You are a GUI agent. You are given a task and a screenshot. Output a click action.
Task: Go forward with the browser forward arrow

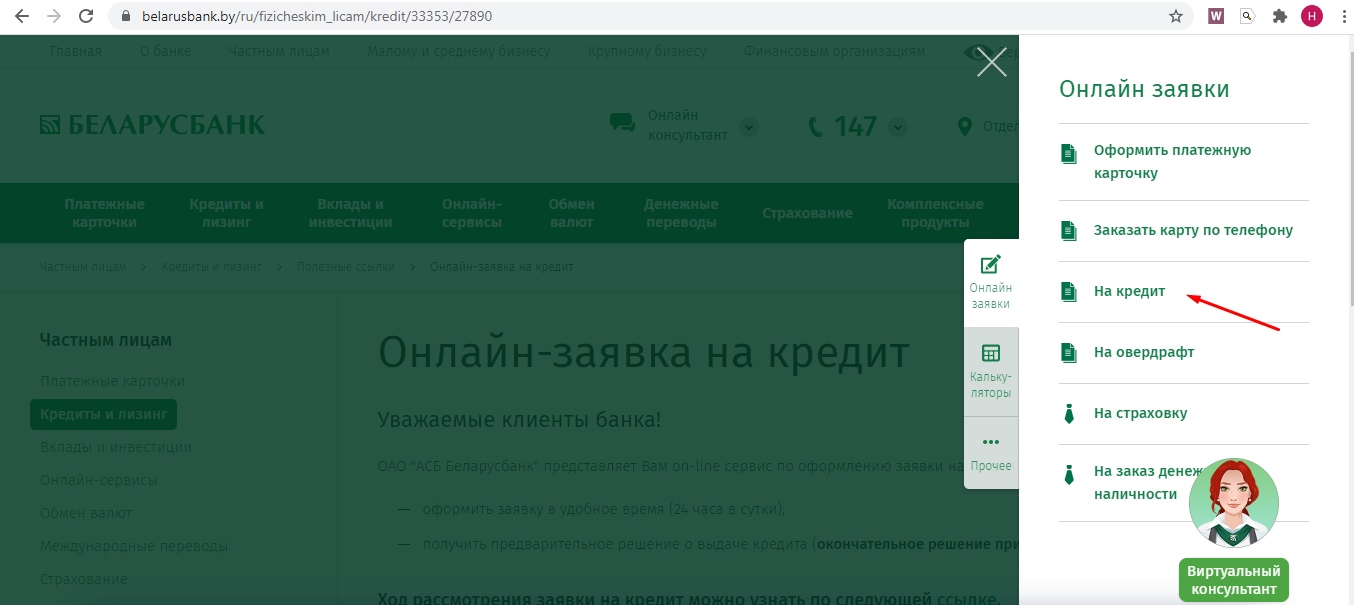(54, 16)
